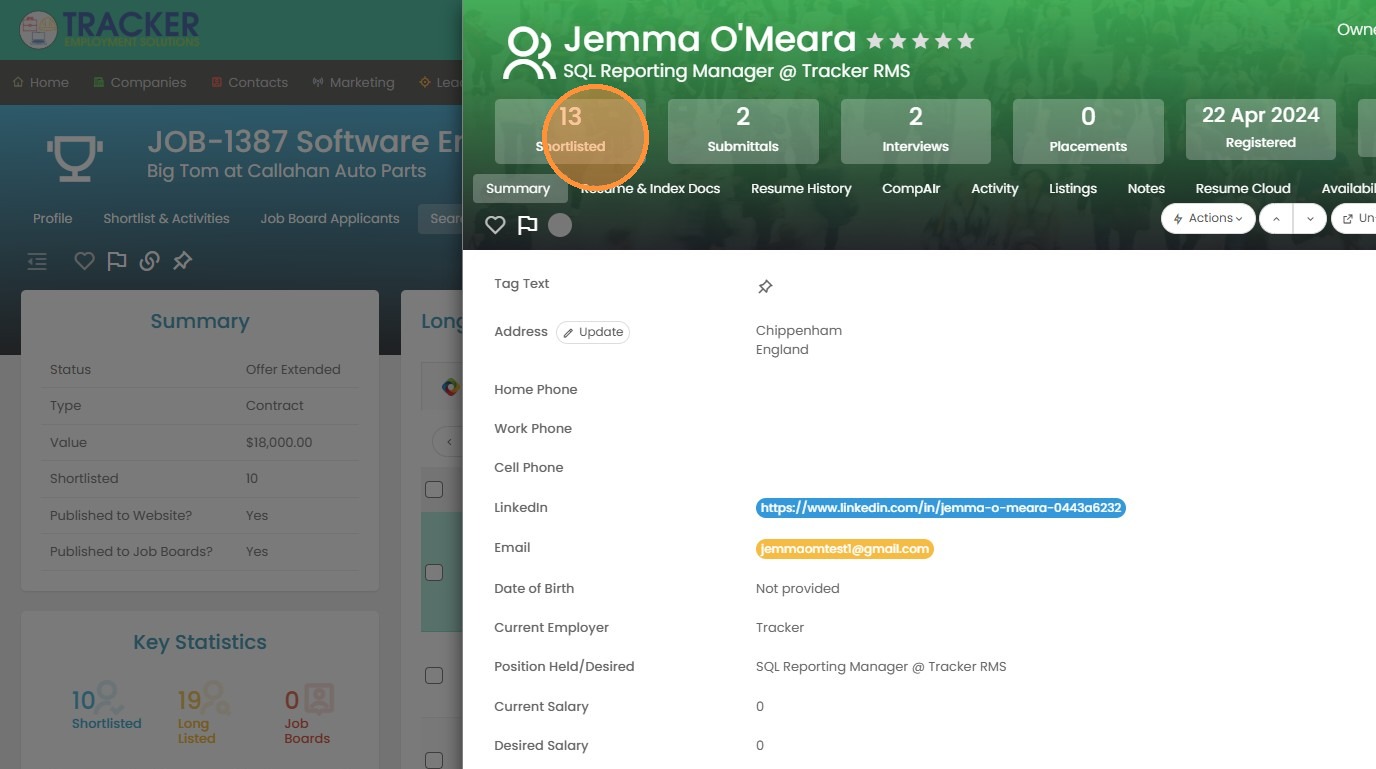Viewport: 1376px width, 769px height.
Task: Open the Job Board Applicants tab
Action: click(x=330, y=218)
